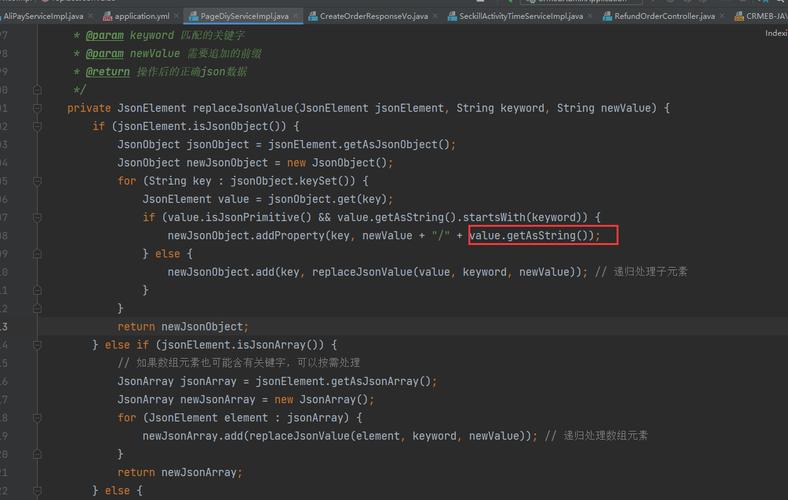This screenshot has width=788, height=500.
Task: Fold the replaceJsonValue method at its signature line
Action: tap(37, 108)
